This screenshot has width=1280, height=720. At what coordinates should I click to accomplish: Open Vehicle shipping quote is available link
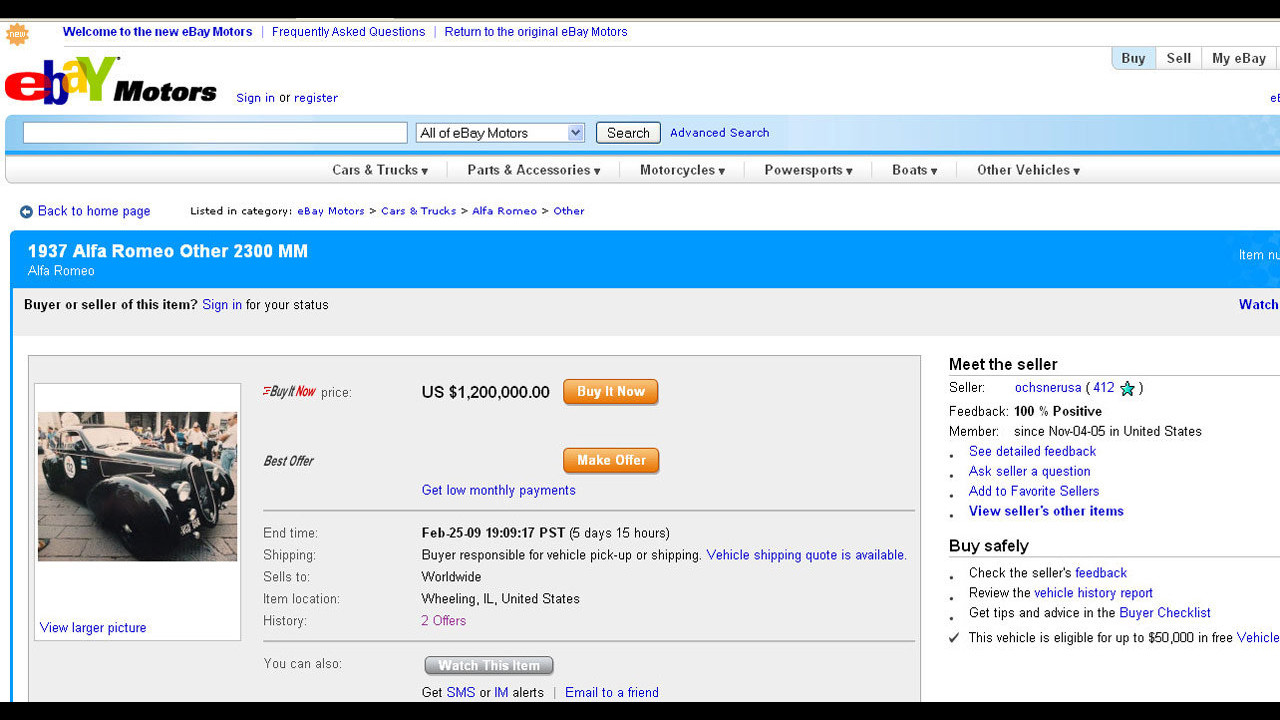coord(807,555)
